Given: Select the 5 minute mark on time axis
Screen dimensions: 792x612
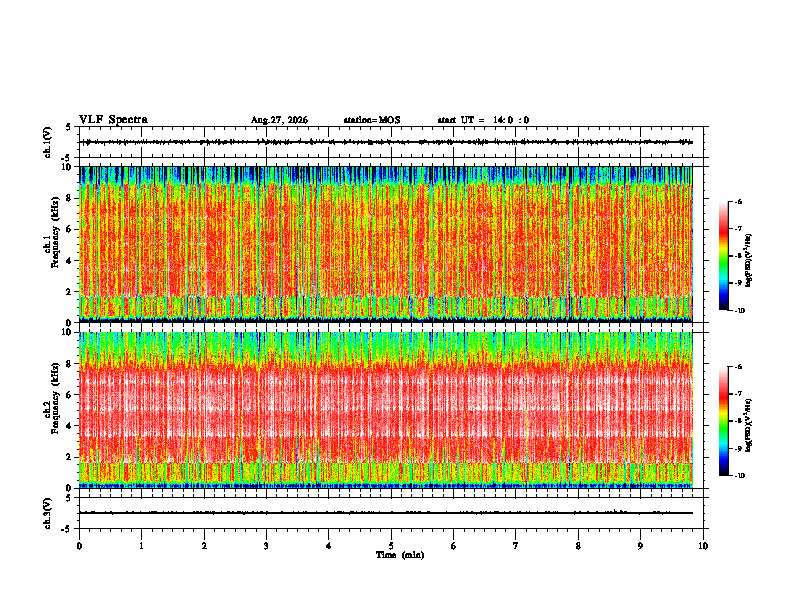Looking at the screenshot, I should (391, 546).
